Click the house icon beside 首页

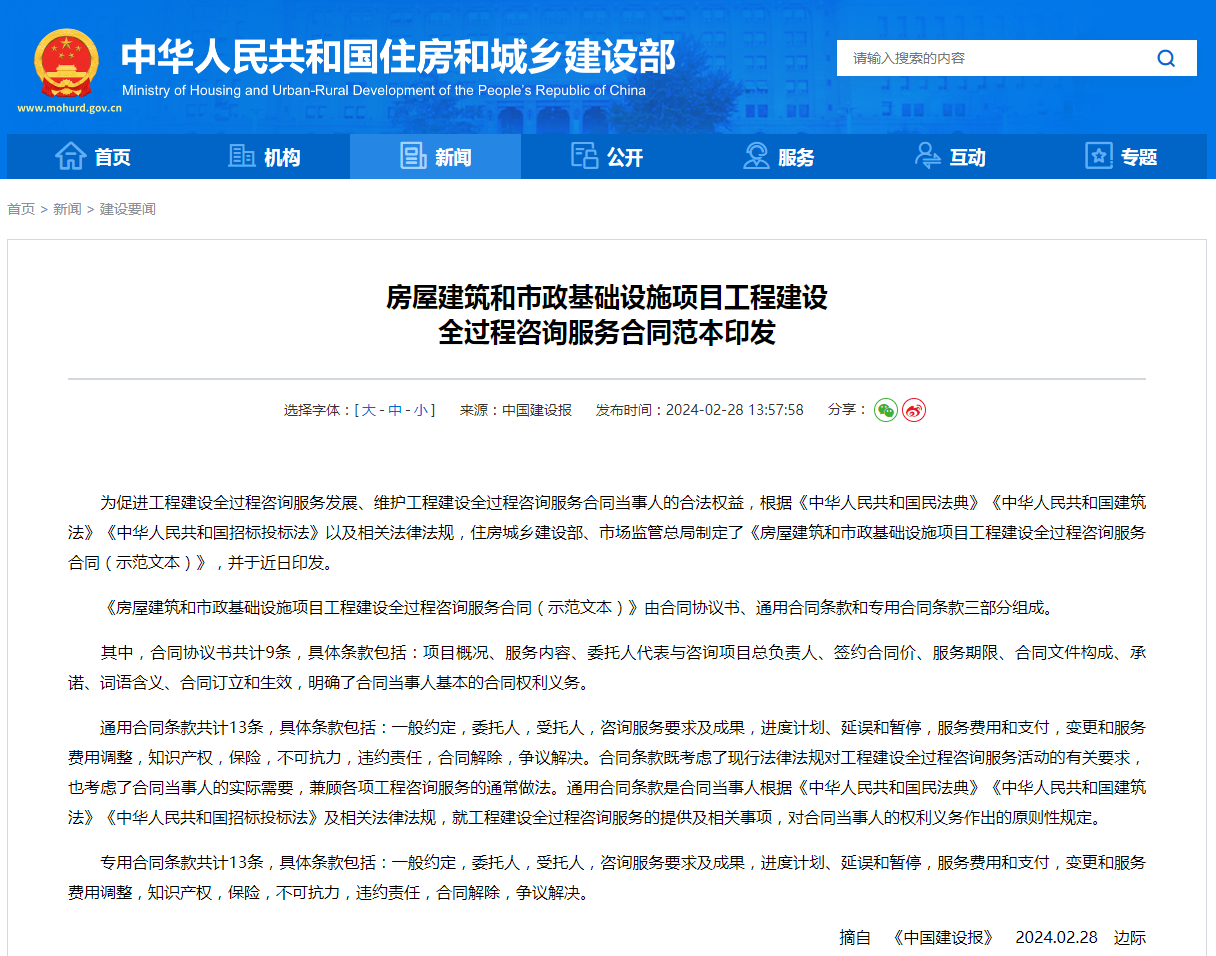pos(71,157)
